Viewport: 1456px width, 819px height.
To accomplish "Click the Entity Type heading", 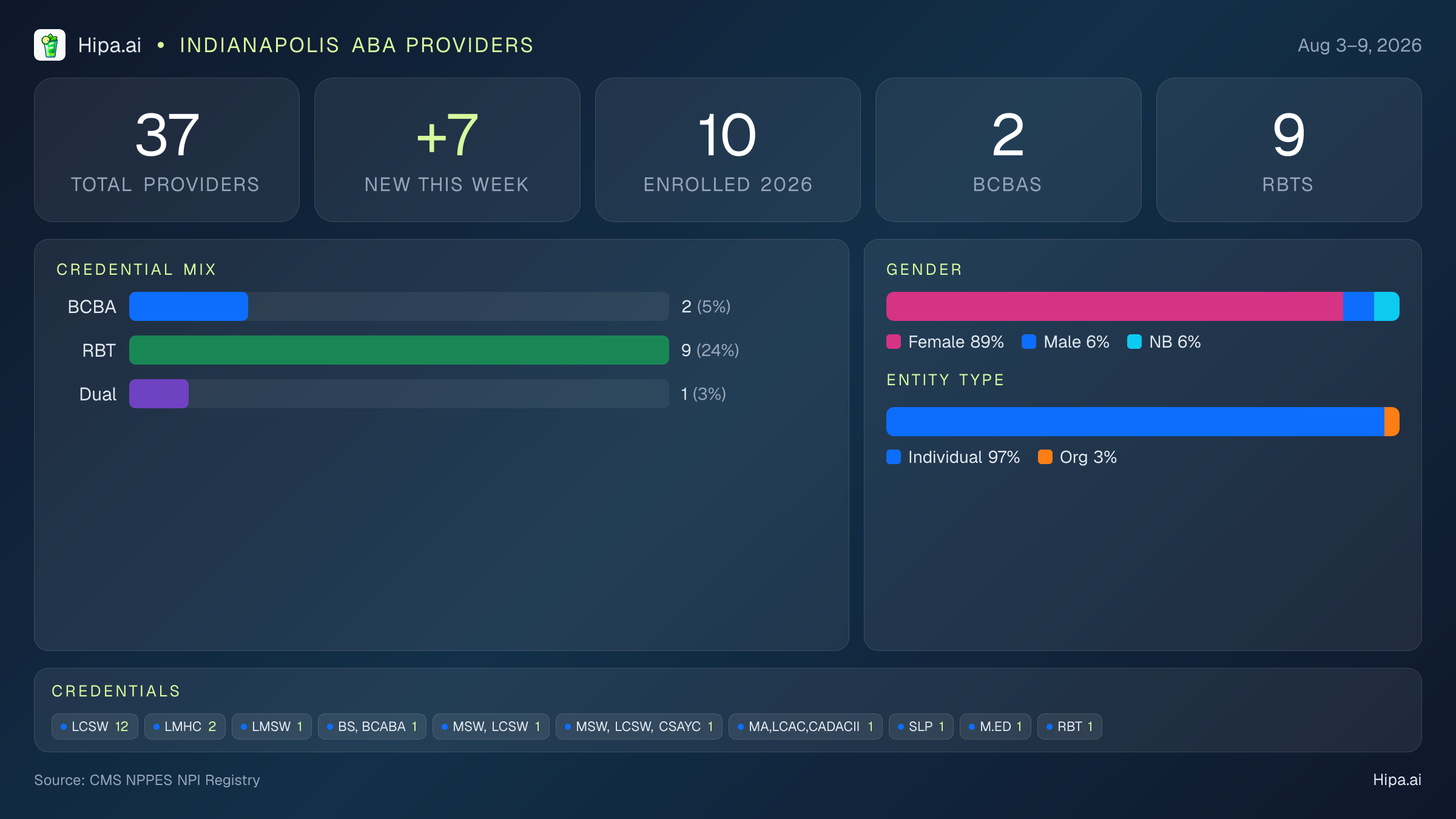I will 945,380.
